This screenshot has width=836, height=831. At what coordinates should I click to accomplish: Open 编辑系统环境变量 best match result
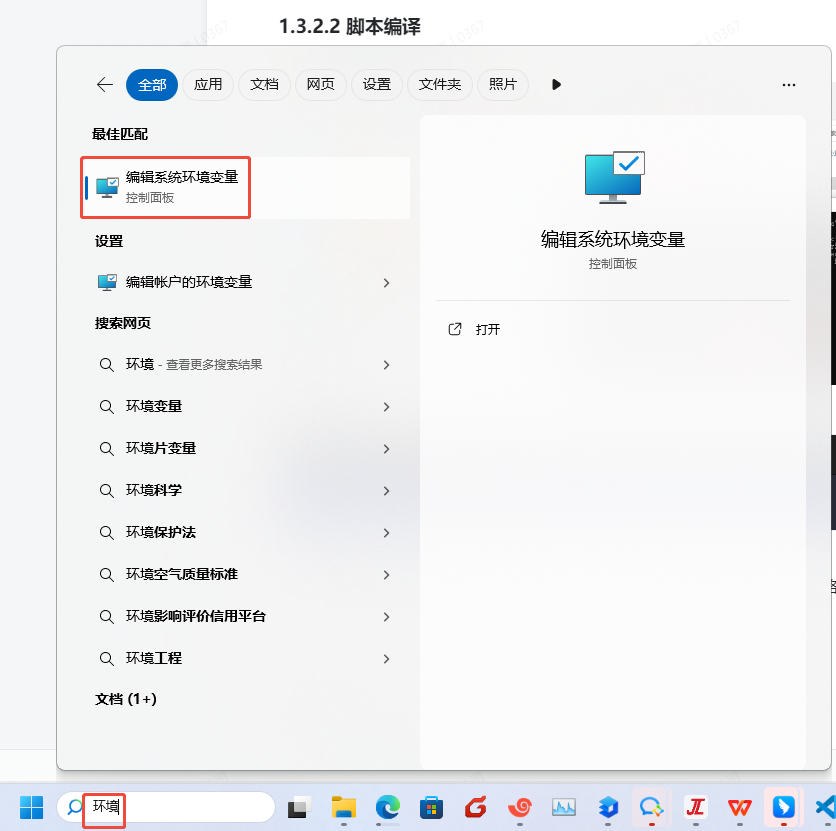click(246, 188)
